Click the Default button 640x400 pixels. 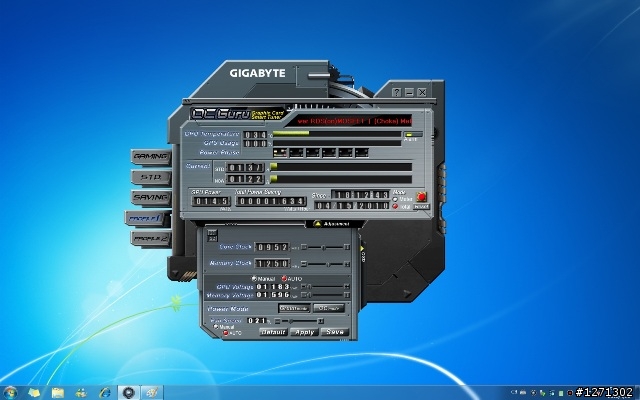[273, 332]
